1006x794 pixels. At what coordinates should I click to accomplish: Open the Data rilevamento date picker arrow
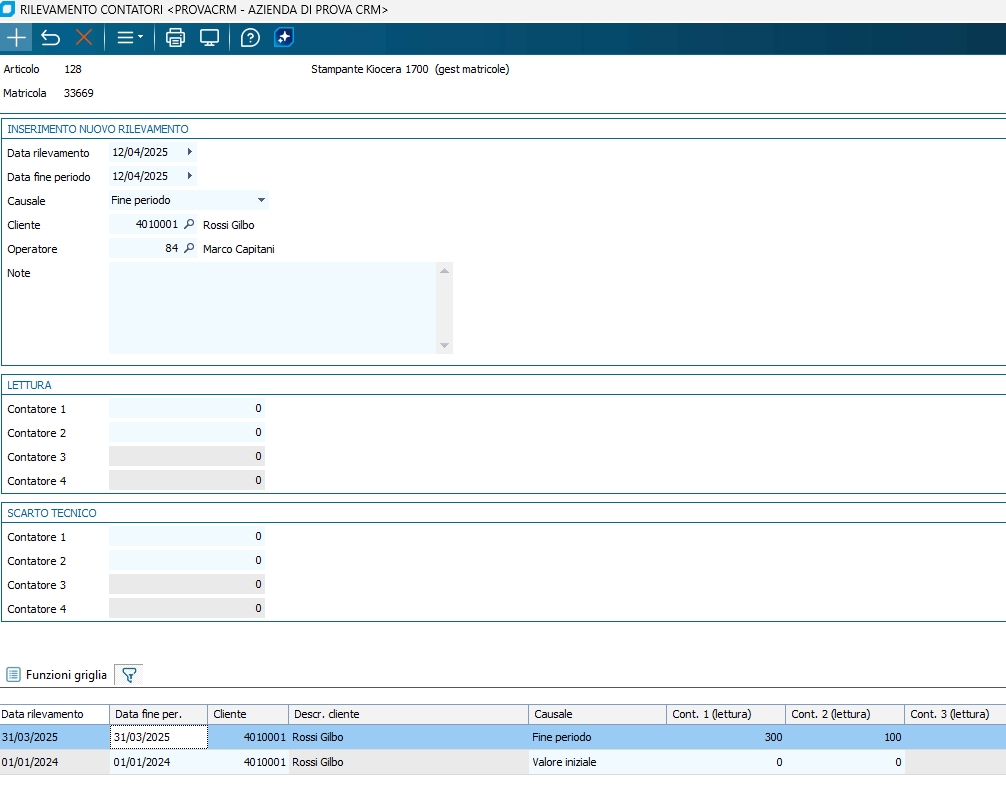click(x=189, y=153)
